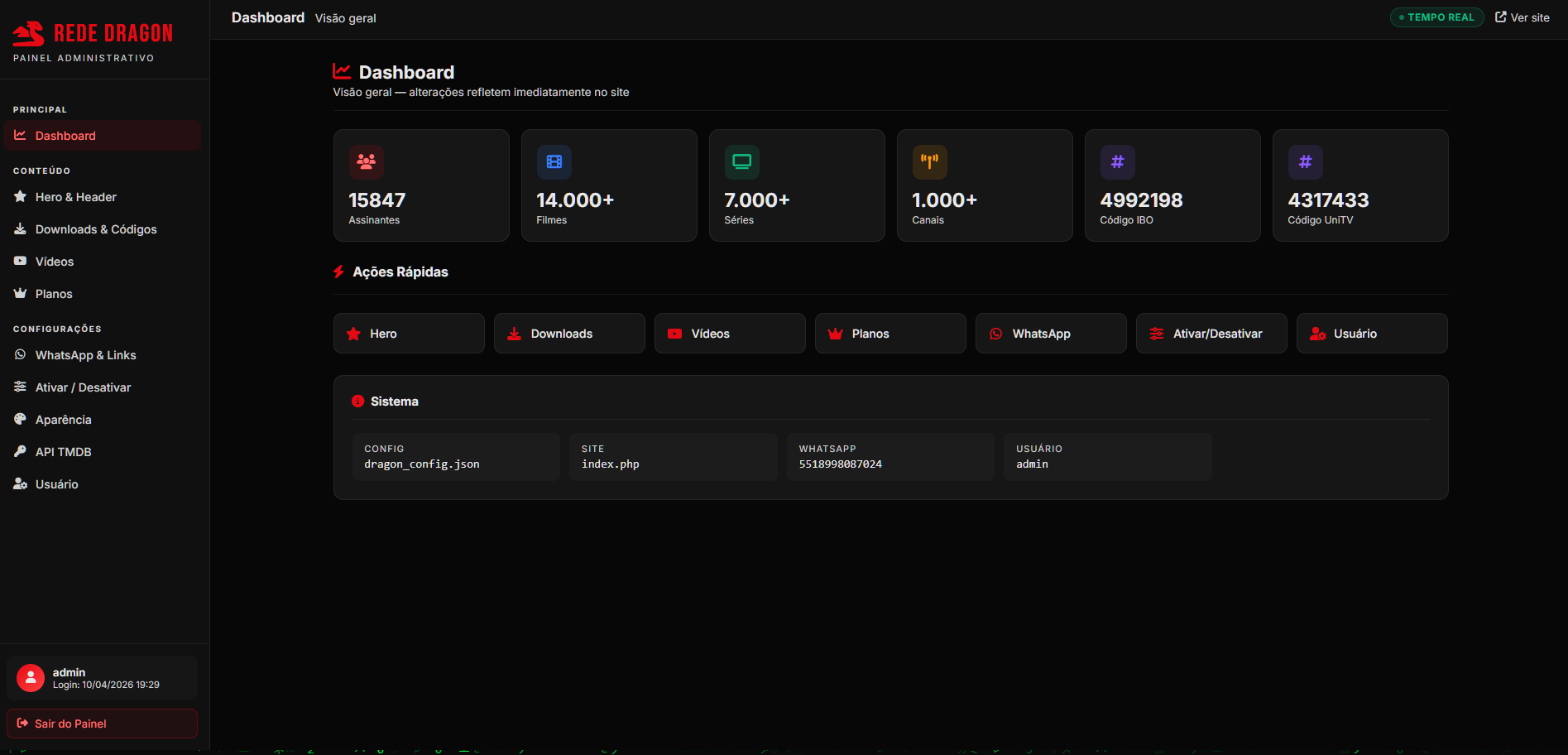Open Ver site in new tab

pos(1522,17)
